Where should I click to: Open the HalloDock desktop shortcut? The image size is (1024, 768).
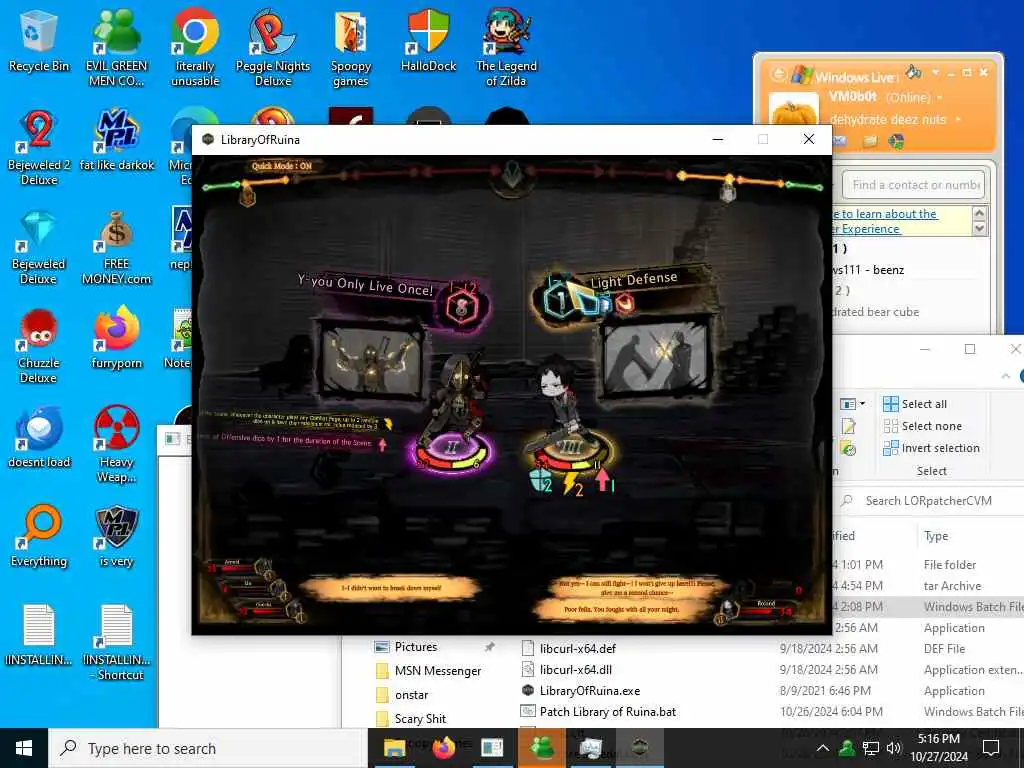pos(428,40)
